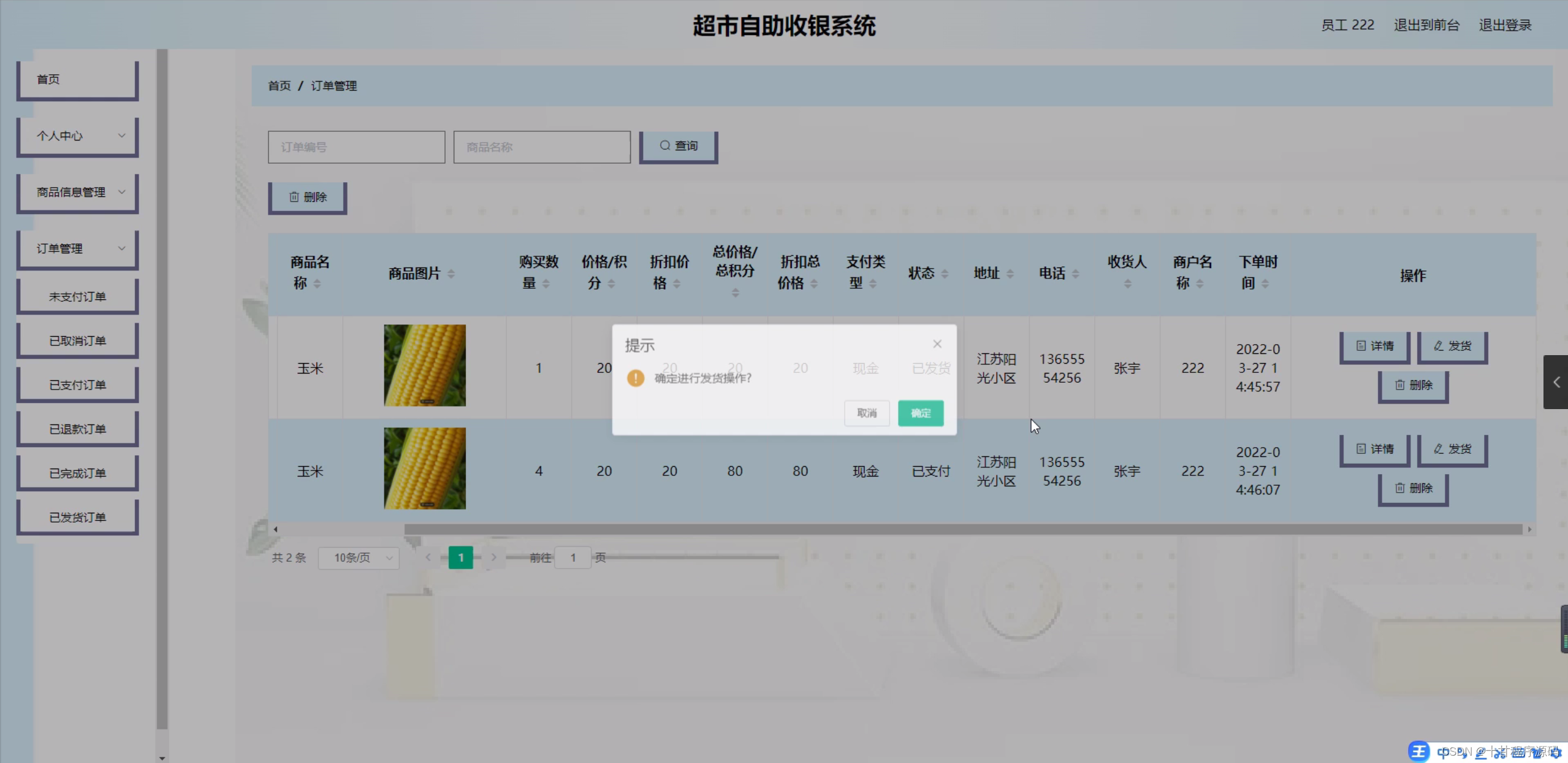Click the 订单管理 breadcrumb text
This screenshot has width=1568, height=763.
(333, 86)
